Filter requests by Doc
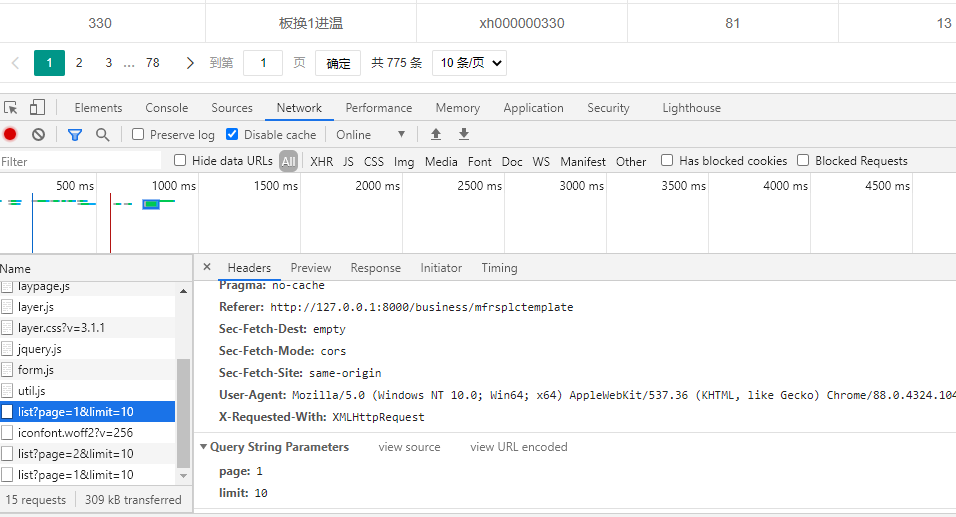 pos(512,162)
